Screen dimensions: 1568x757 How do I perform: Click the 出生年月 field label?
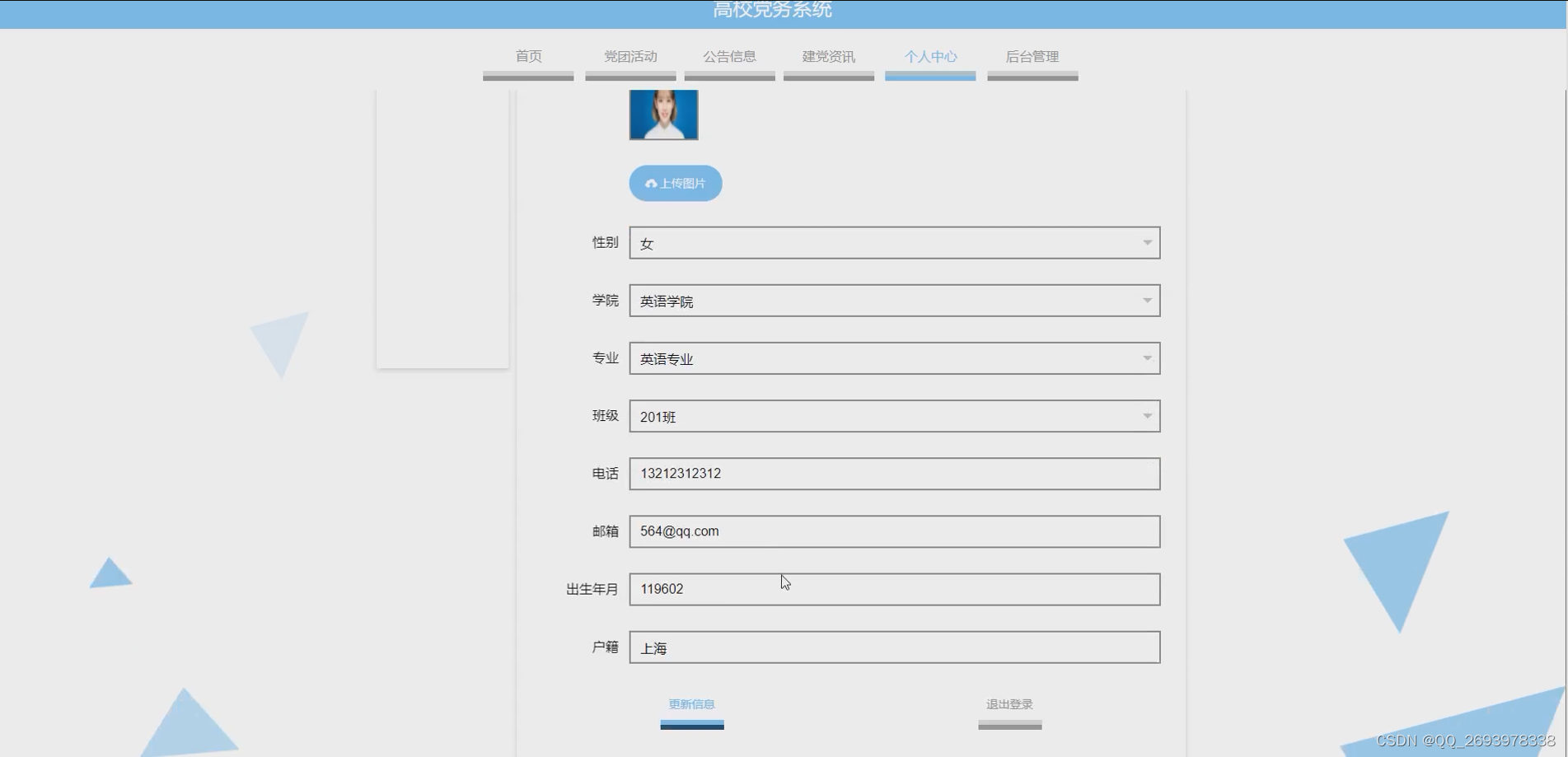click(592, 589)
